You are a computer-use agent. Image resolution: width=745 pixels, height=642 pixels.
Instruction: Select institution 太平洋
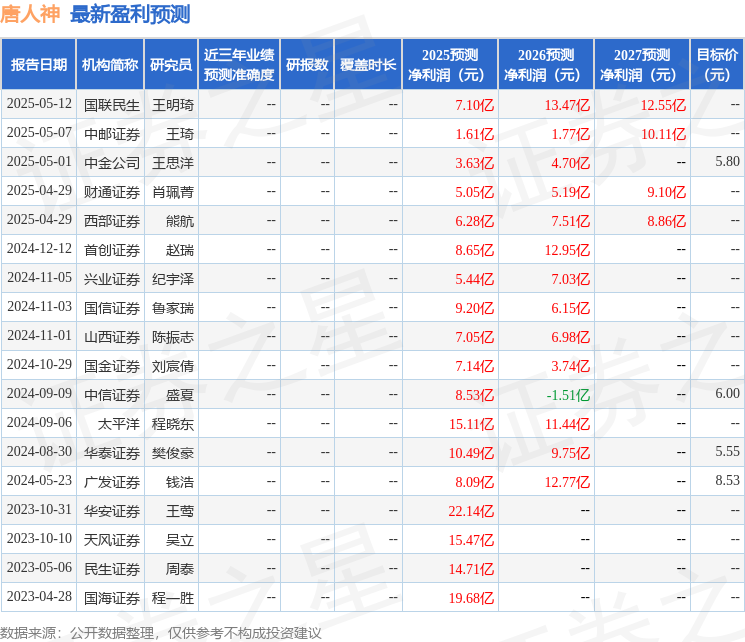pos(119,423)
